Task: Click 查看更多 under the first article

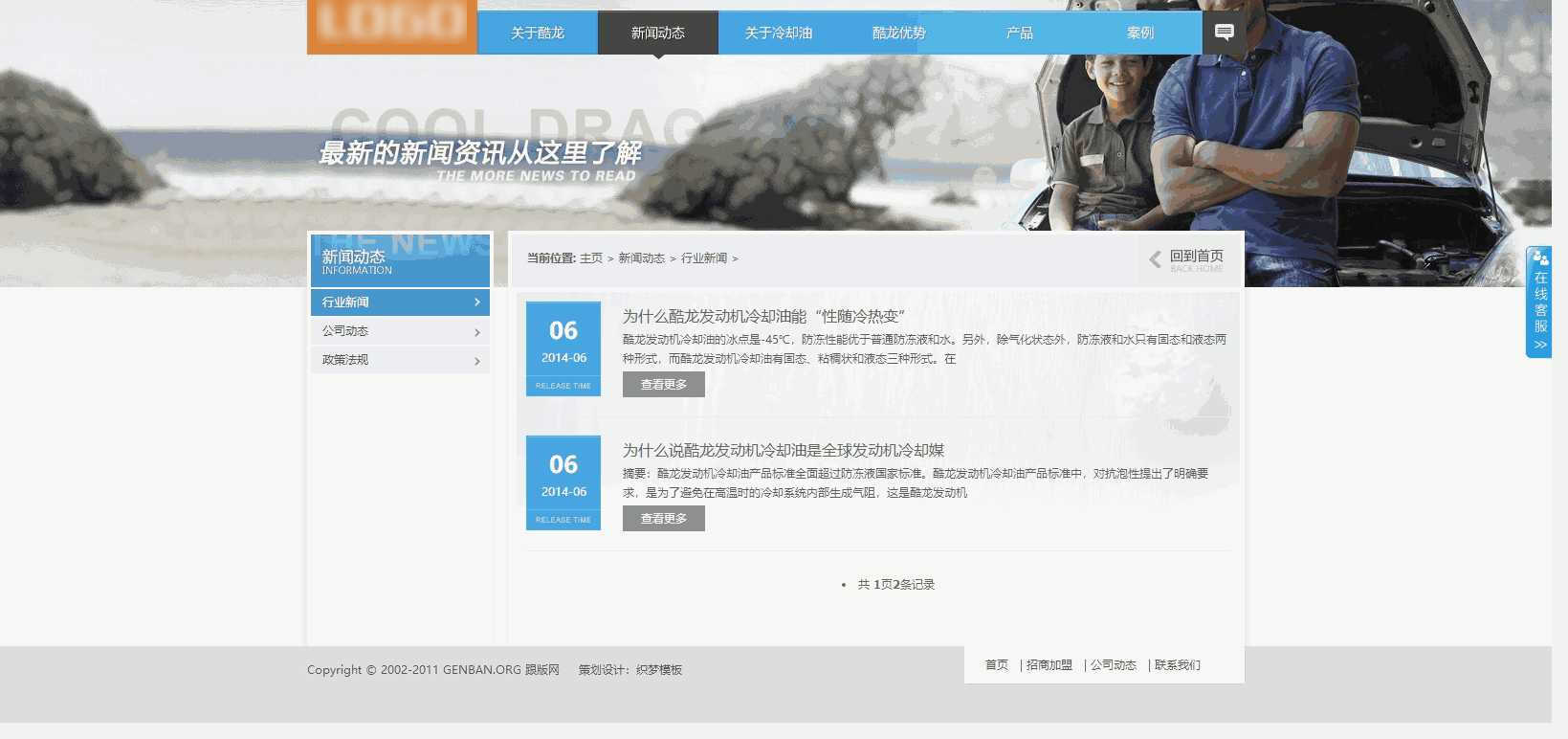Action: coord(664,385)
